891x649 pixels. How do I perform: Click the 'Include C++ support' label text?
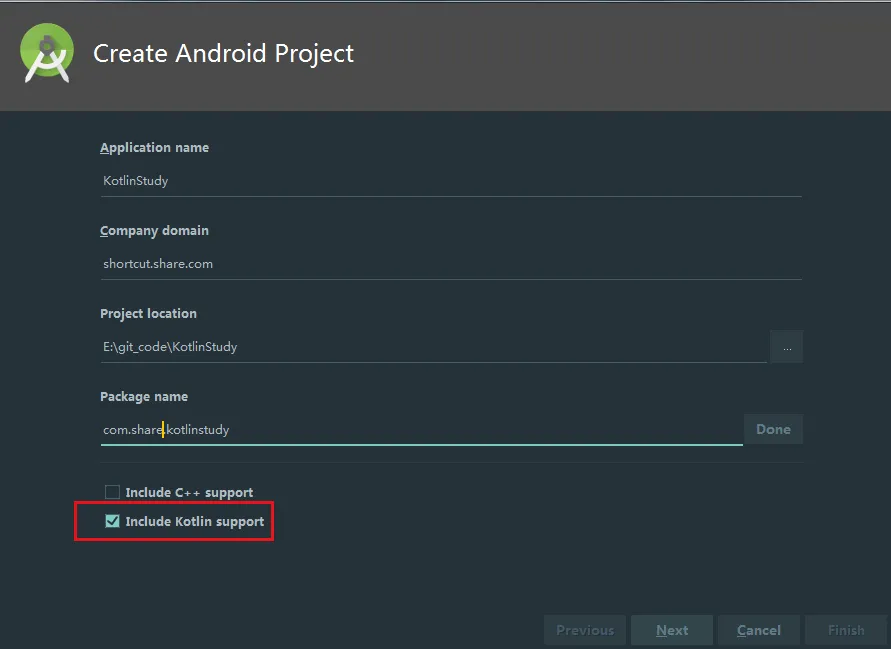[189, 492]
